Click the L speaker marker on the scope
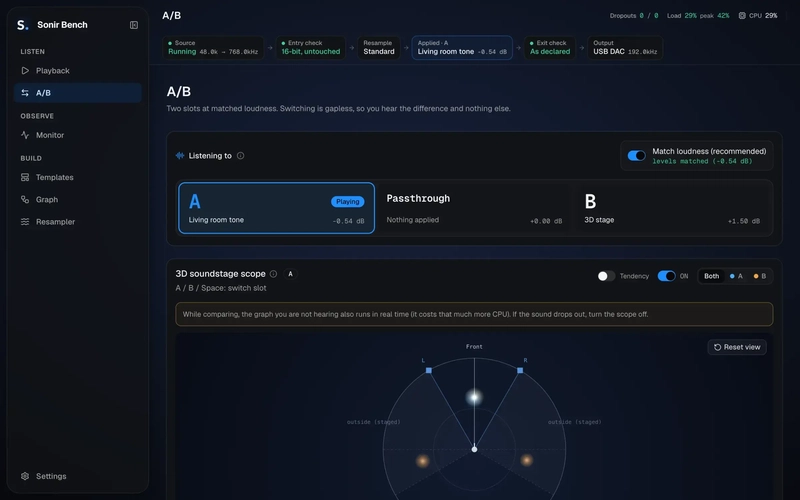Image resolution: width=800 pixels, height=500 pixels. (429, 370)
